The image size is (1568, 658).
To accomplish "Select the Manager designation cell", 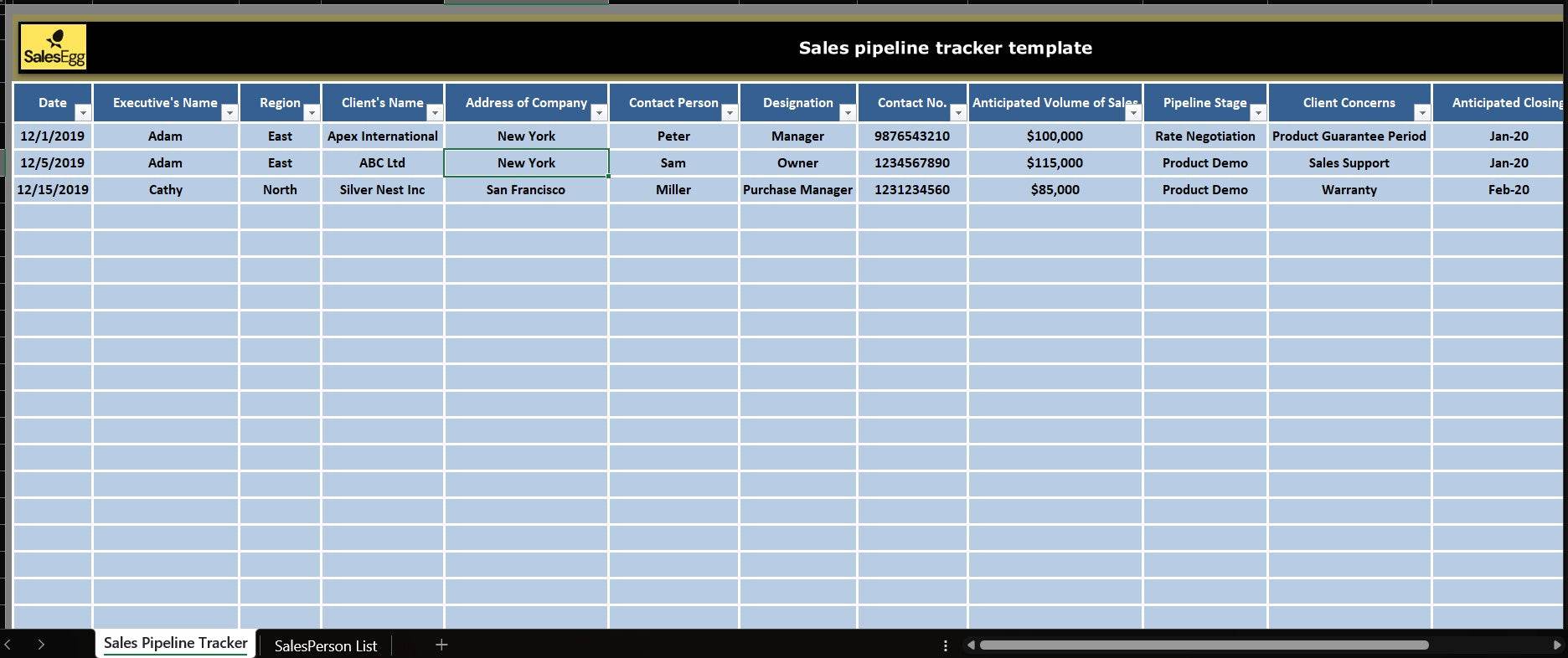I will tap(798, 136).
